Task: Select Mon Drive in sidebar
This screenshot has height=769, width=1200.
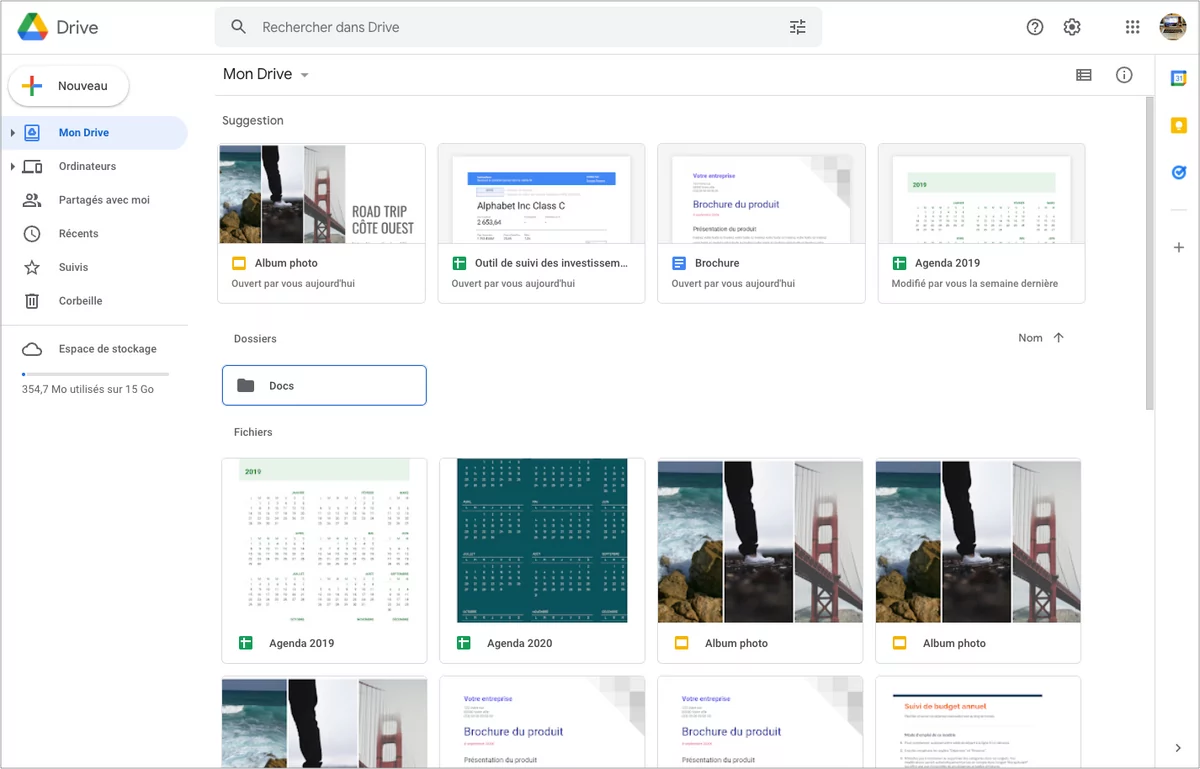Action: [x=95, y=133]
